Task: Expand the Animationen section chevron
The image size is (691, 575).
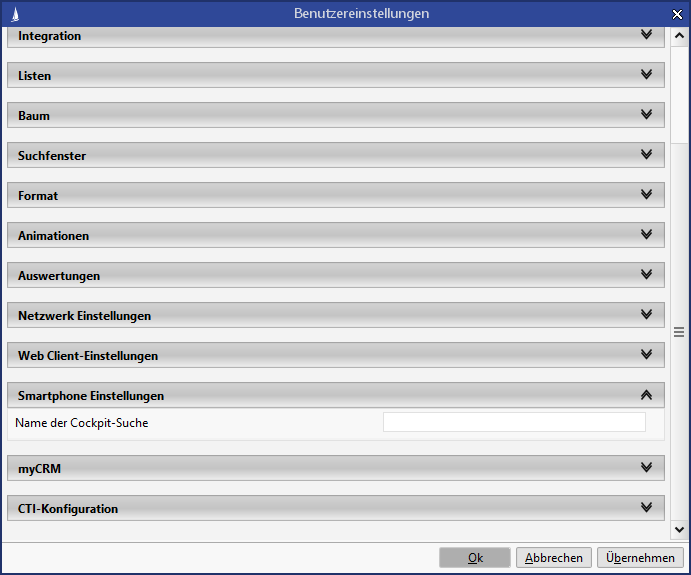Action: pyautogui.click(x=646, y=235)
